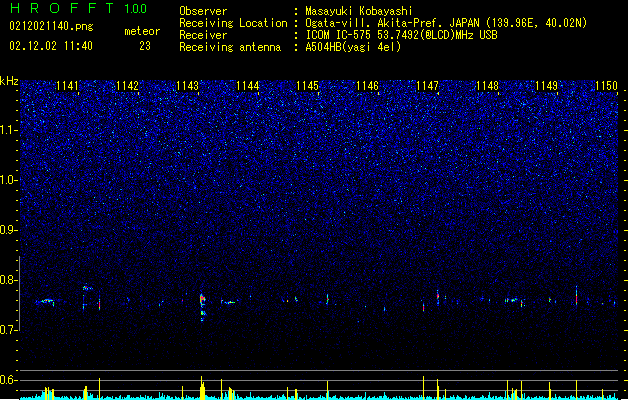Click the 1143 time axis label
The width and height of the screenshot is (629, 400).
pyautogui.click(x=187, y=86)
